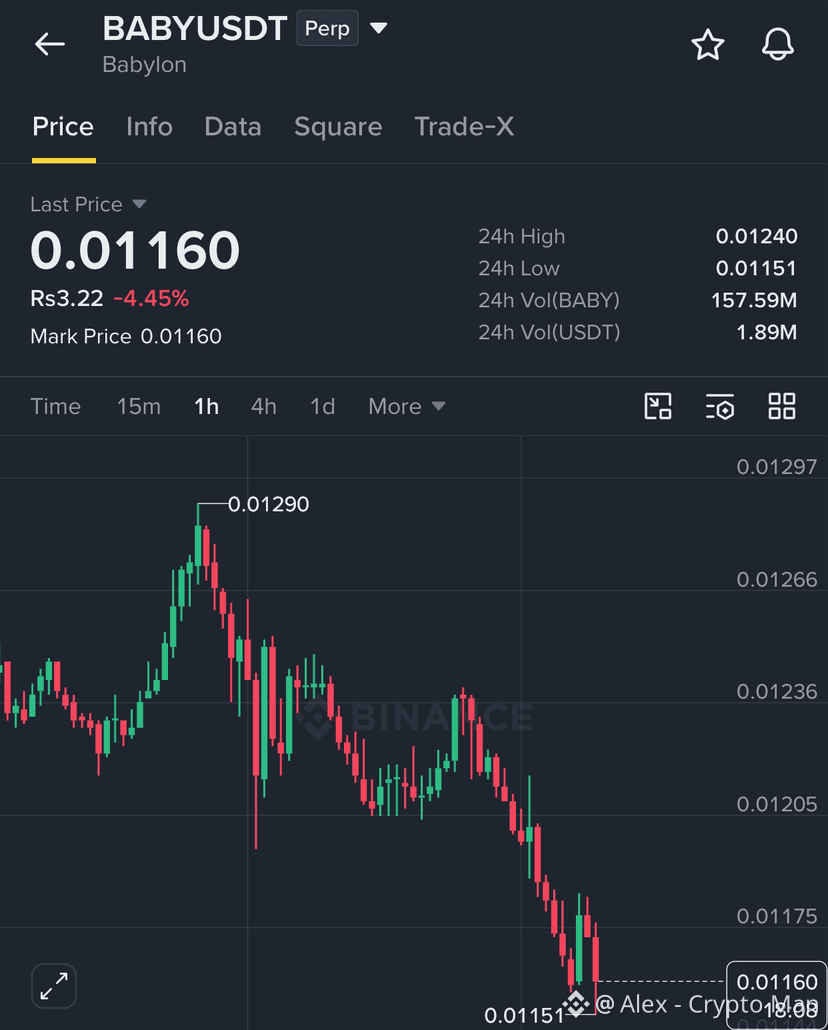Open the Last Price dropdown

[88, 204]
